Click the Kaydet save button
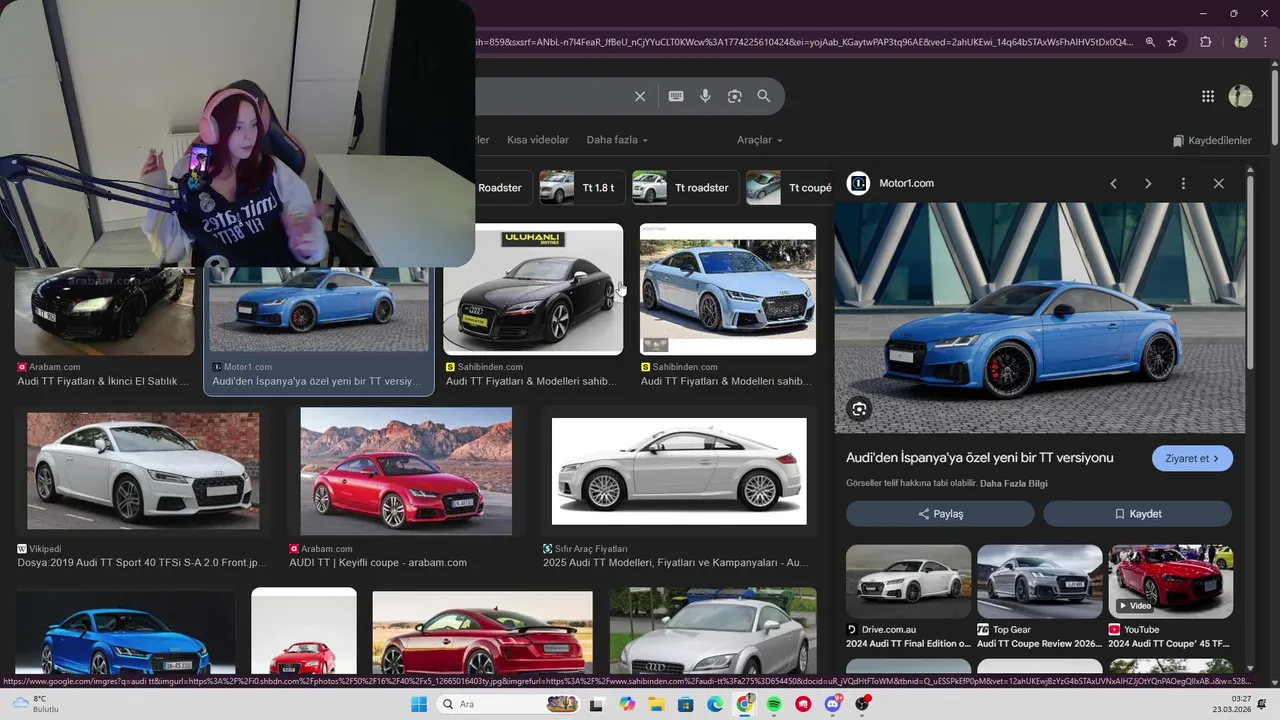Screen dimensions: 1280x720 pos(1138,514)
